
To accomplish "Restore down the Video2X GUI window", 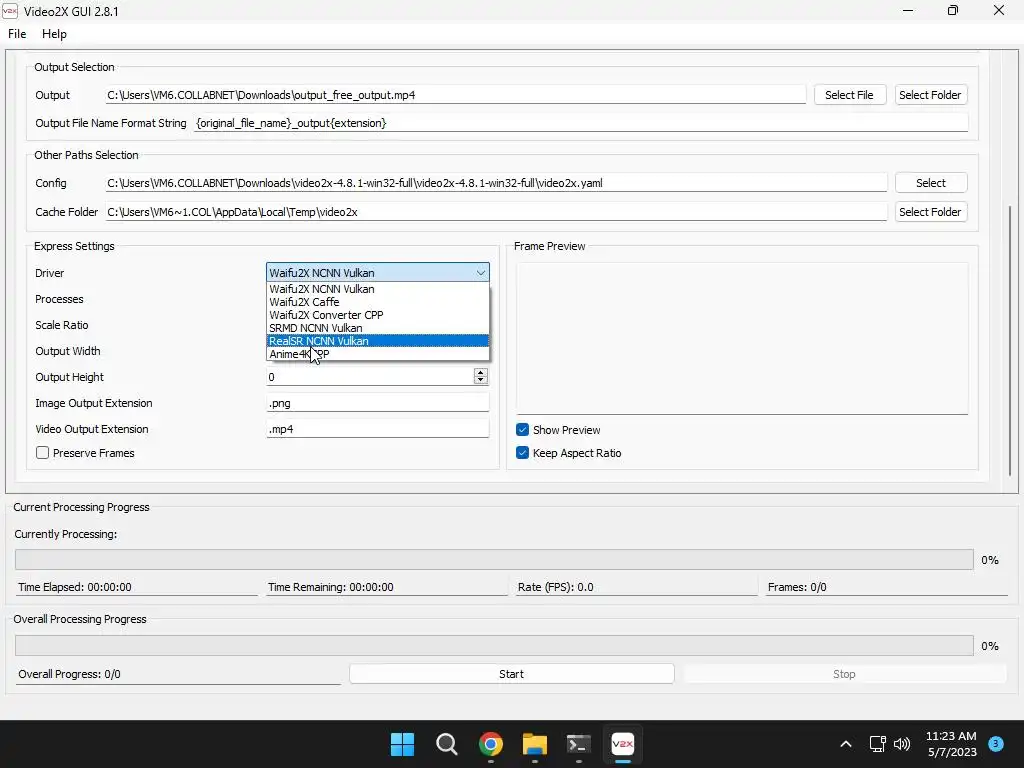I will coord(953,10).
